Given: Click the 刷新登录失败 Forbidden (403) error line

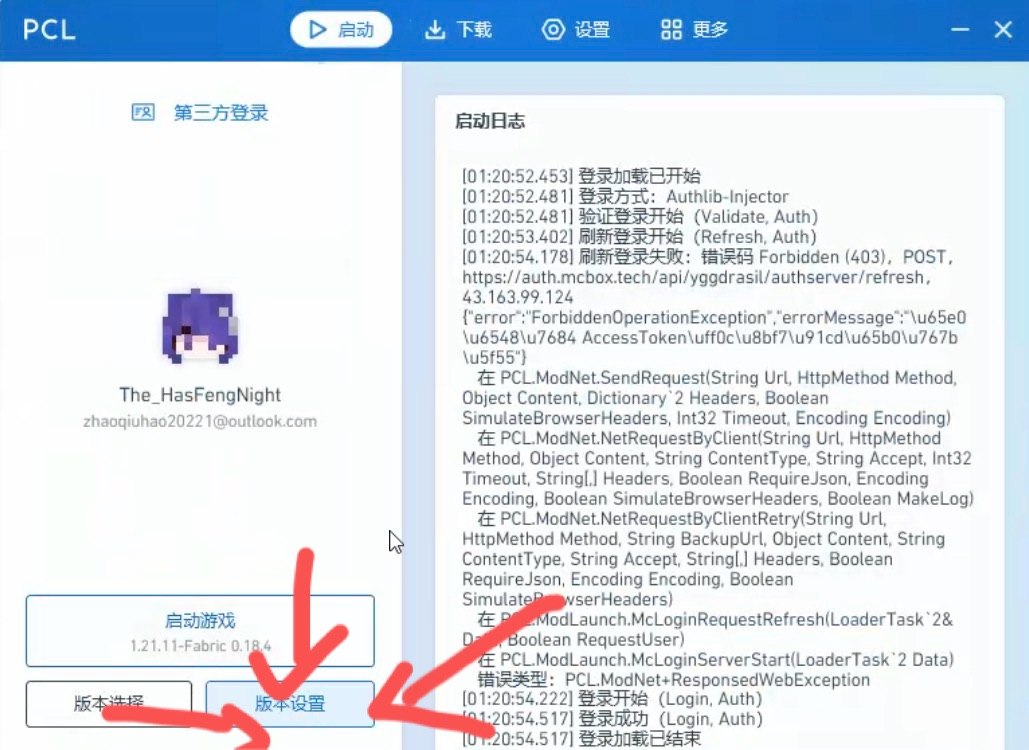Looking at the screenshot, I should click(707, 257).
